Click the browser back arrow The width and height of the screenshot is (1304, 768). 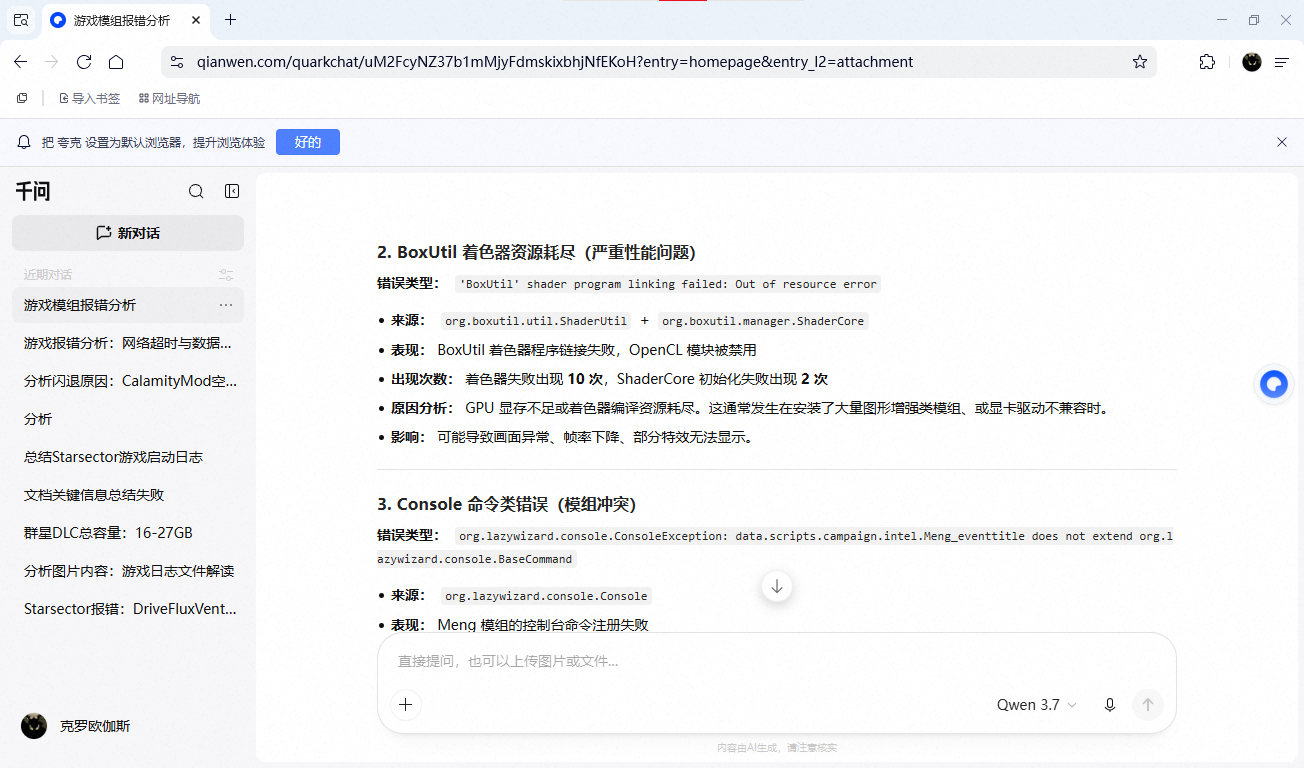point(20,62)
